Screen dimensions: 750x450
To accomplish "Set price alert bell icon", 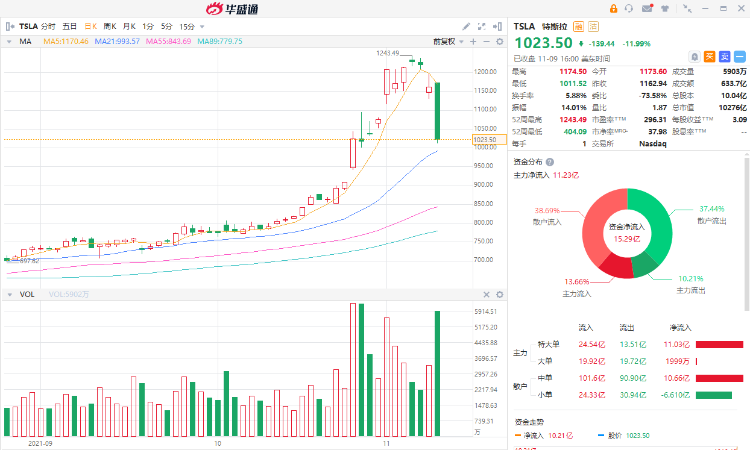I will (695, 57).
